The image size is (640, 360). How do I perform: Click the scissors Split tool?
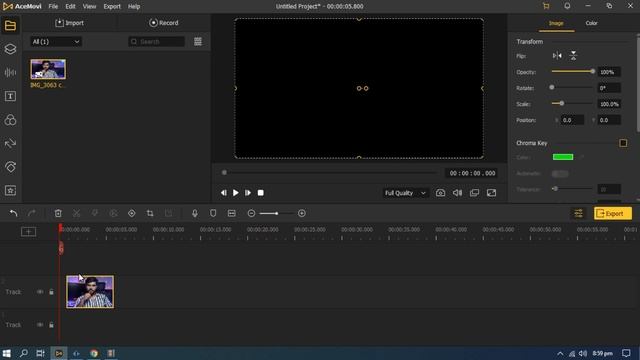pyautogui.click(x=76, y=213)
